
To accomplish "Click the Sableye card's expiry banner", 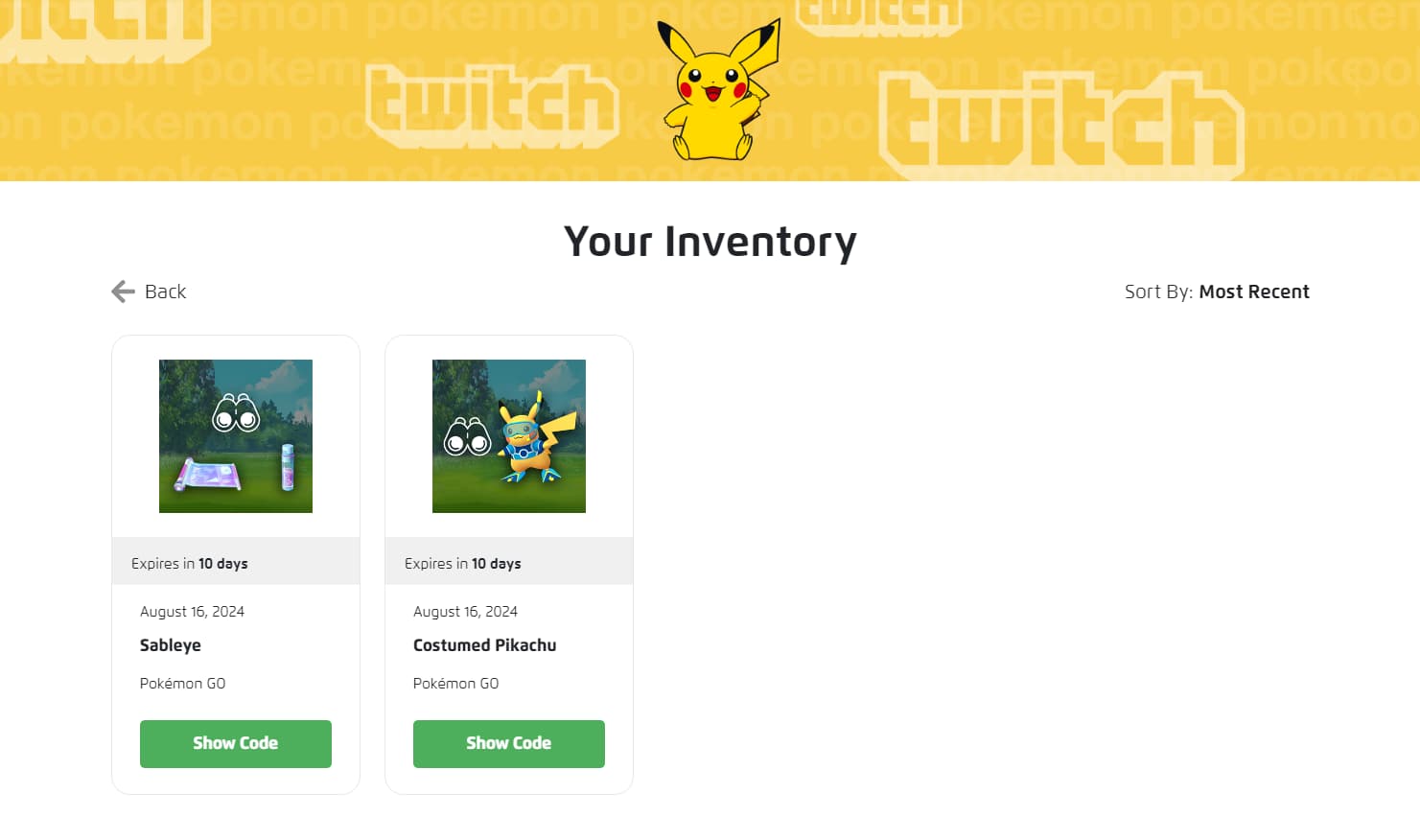I will coord(236,563).
